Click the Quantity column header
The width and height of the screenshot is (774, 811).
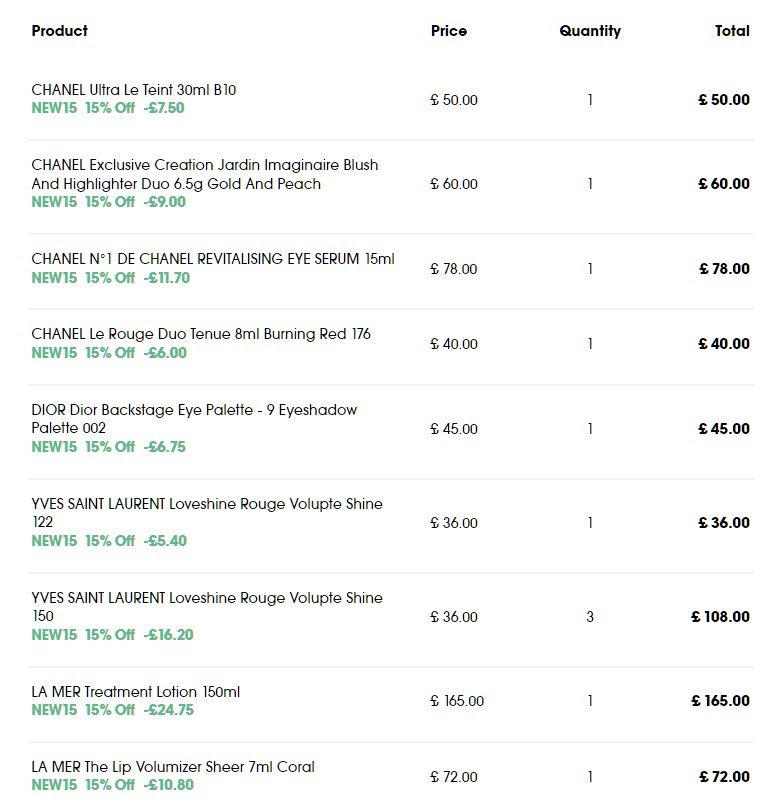pos(590,31)
